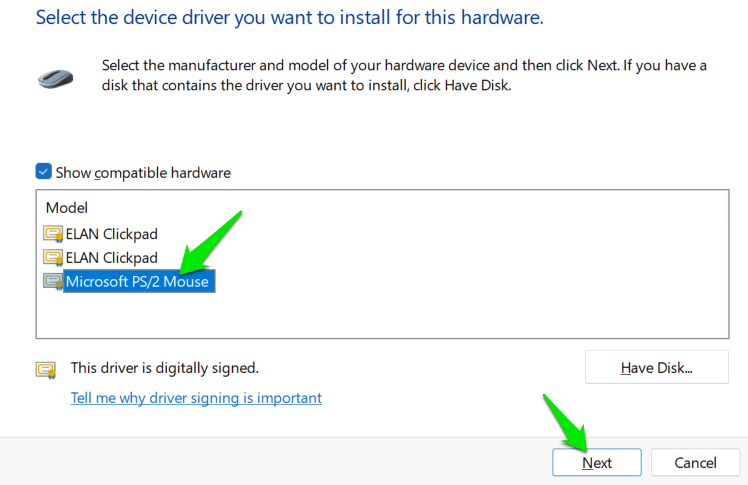This screenshot has height=485, width=748.
Task: Click the Model column header
Action: point(67,208)
